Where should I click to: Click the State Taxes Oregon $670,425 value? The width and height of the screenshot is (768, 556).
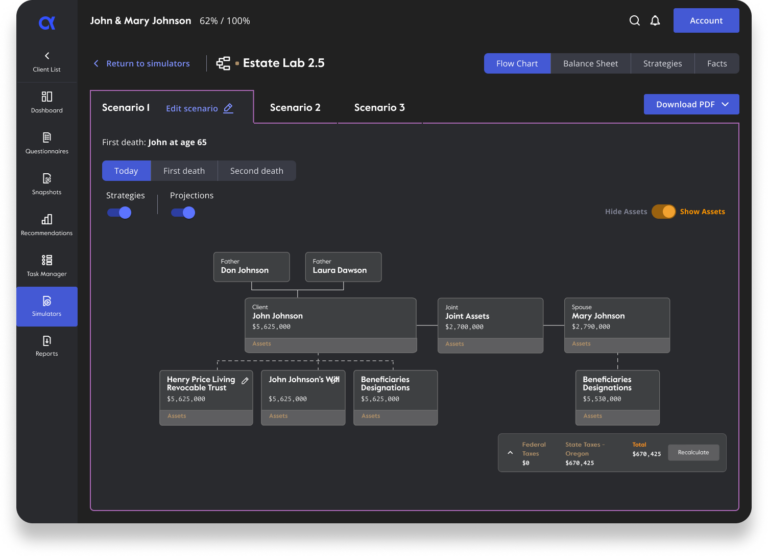(x=580, y=463)
